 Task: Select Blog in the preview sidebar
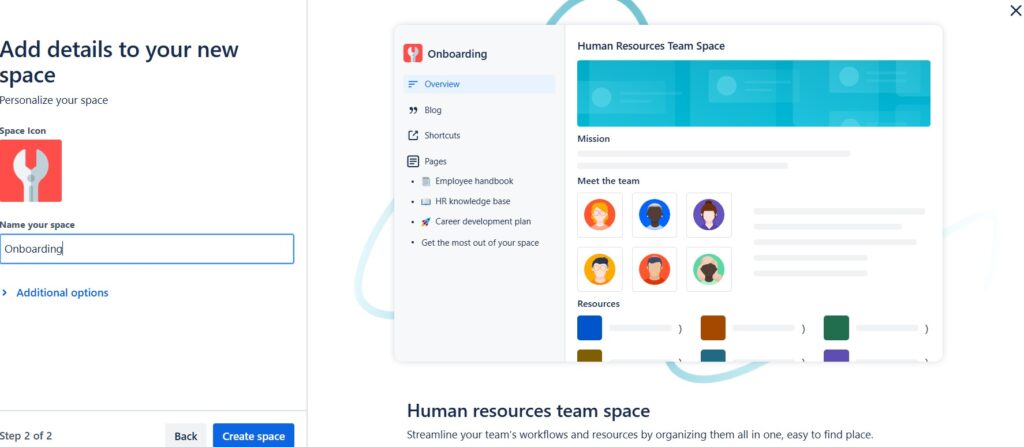click(432, 110)
